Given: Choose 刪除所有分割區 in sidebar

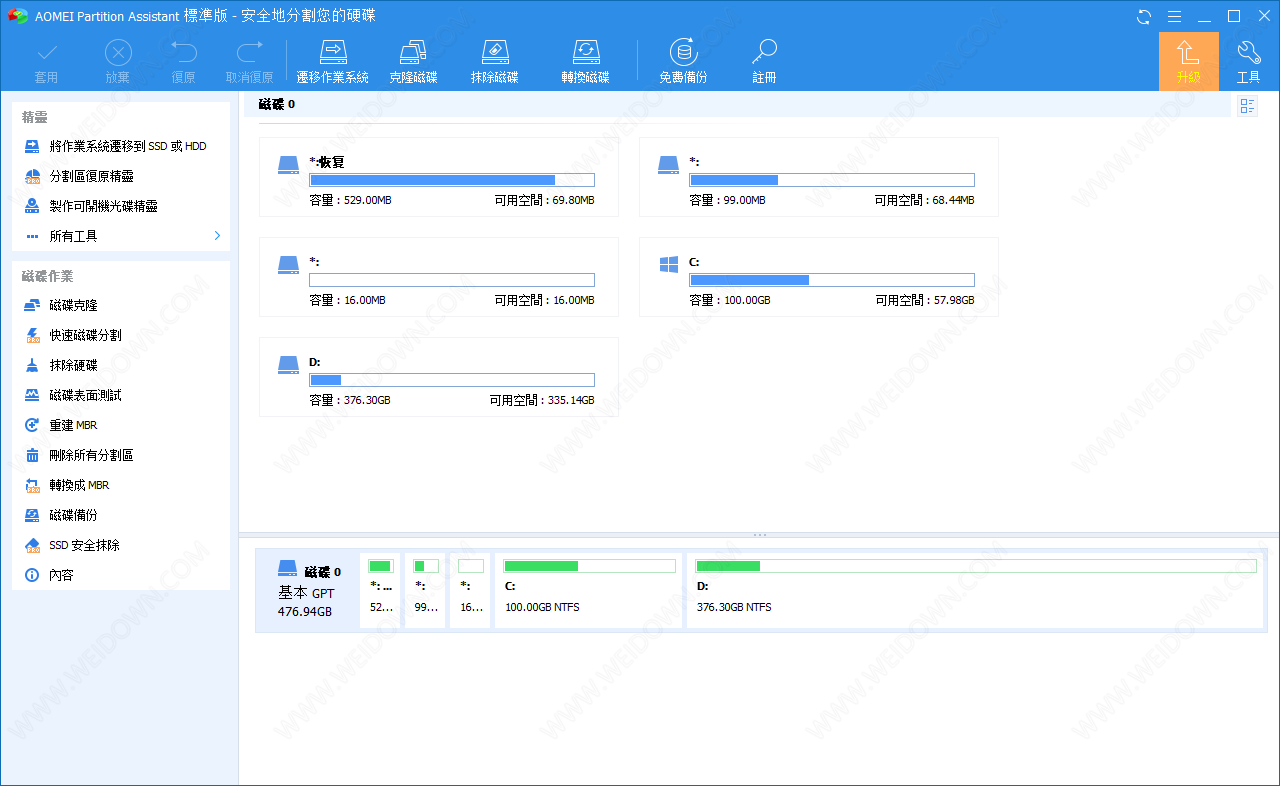Looking at the screenshot, I should click(121, 455).
